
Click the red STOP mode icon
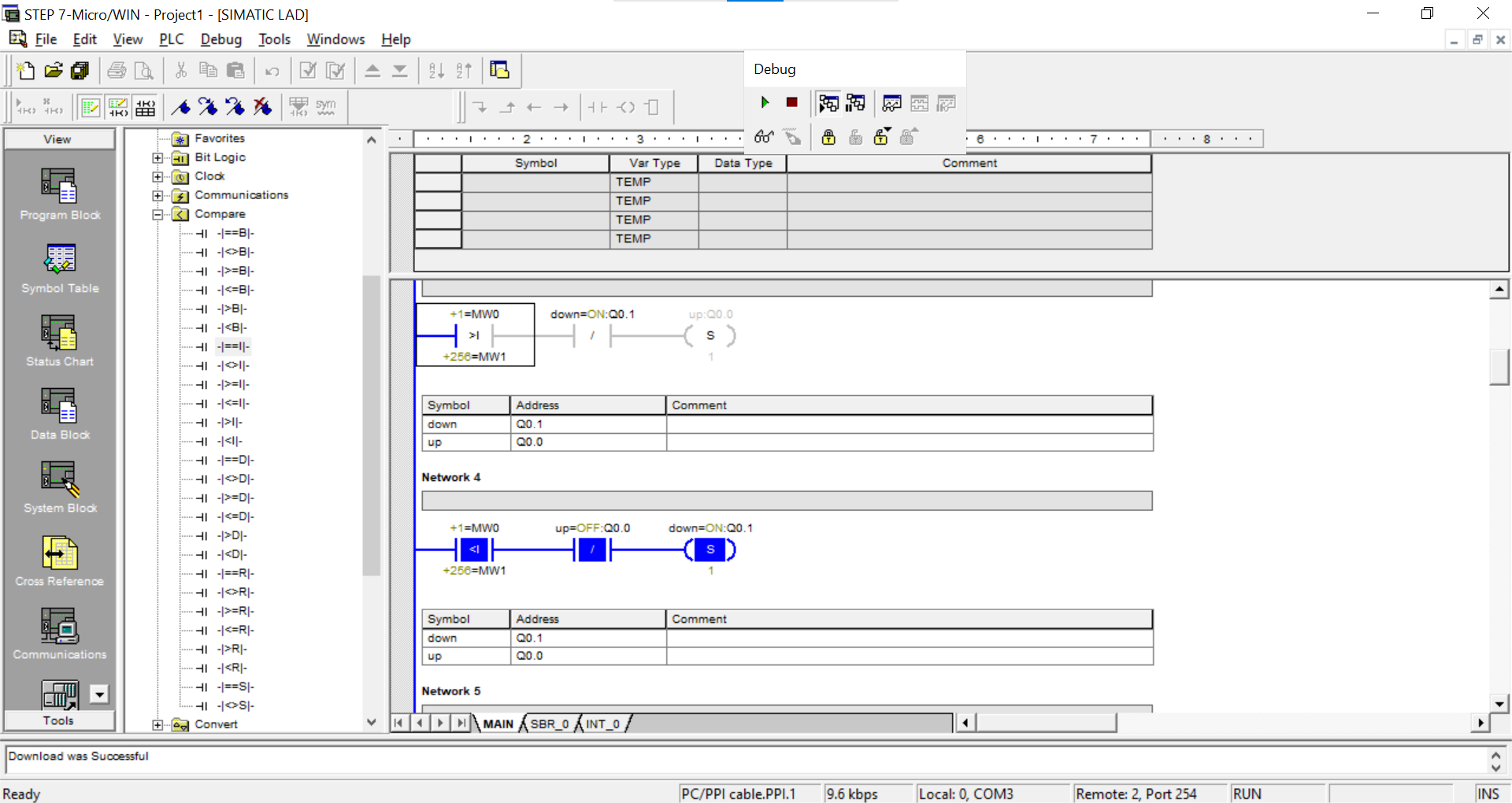click(x=791, y=102)
